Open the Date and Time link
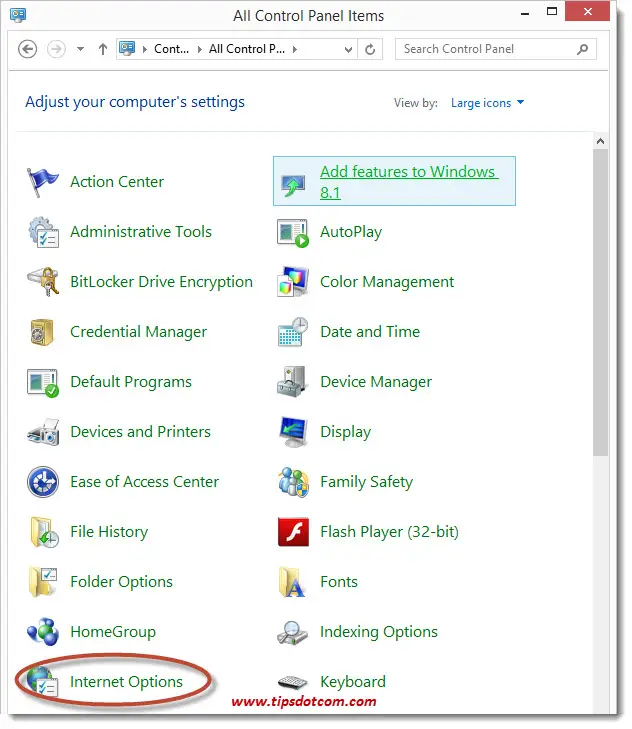The width and height of the screenshot is (632, 729). click(370, 332)
